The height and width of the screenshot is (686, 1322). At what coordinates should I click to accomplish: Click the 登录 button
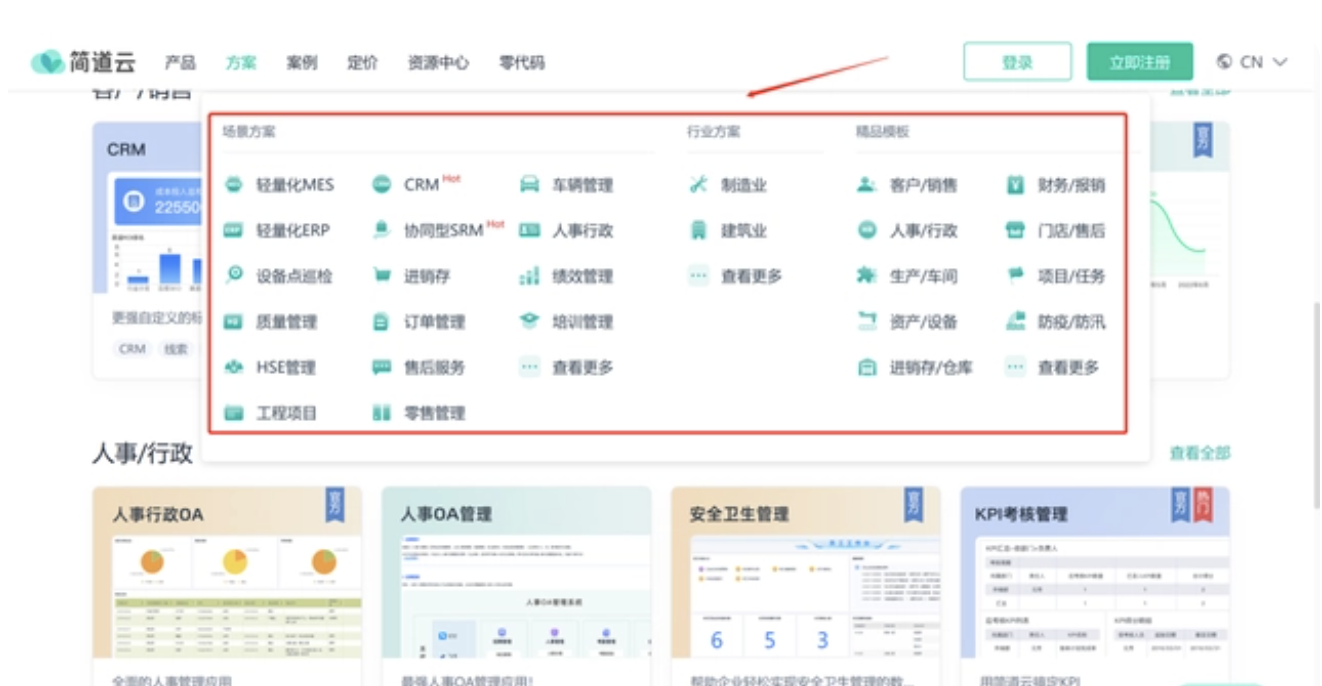[x=1017, y=62]
